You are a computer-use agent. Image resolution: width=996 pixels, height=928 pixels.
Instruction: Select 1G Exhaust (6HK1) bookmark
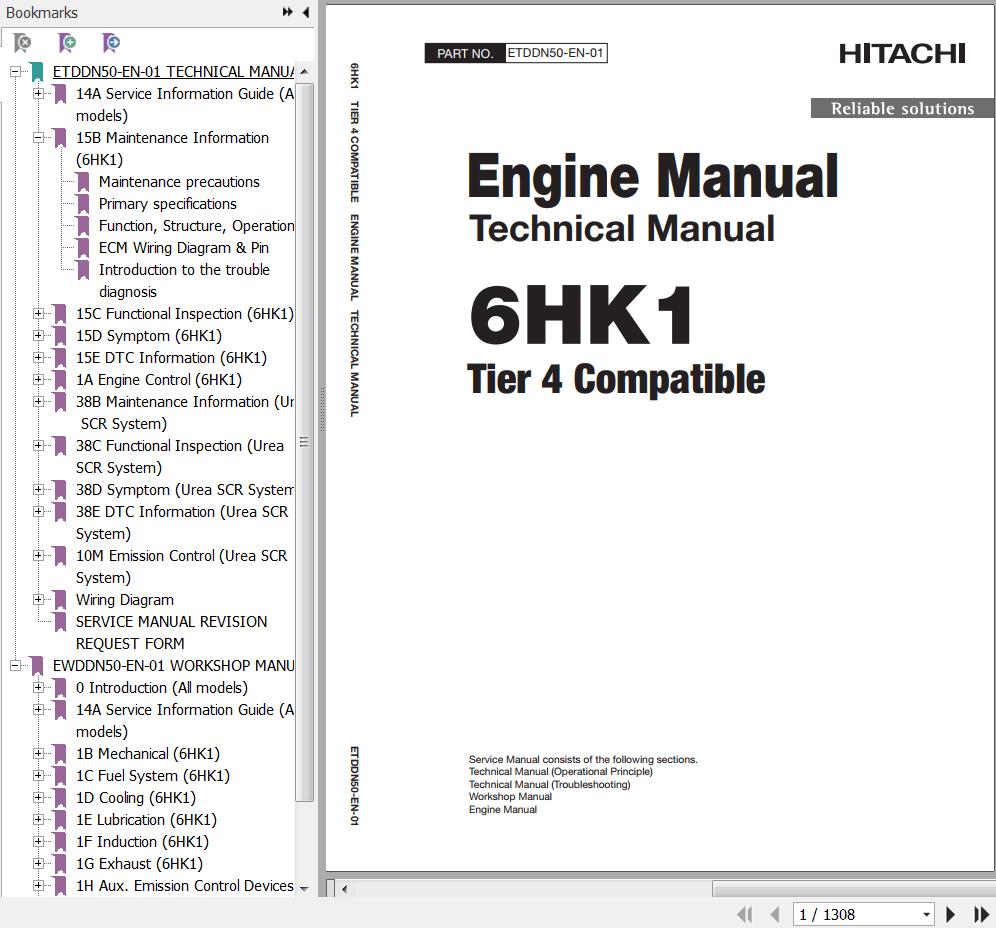[x=139, y=863]
